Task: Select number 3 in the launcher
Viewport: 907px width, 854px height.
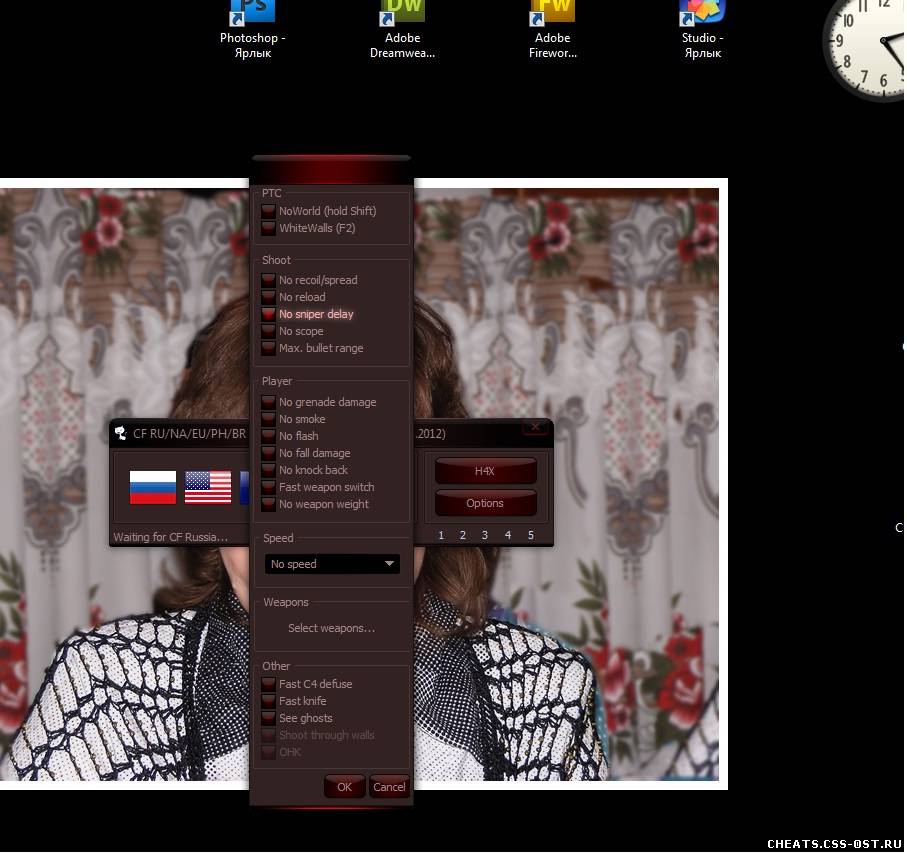Action: (485, 535)
